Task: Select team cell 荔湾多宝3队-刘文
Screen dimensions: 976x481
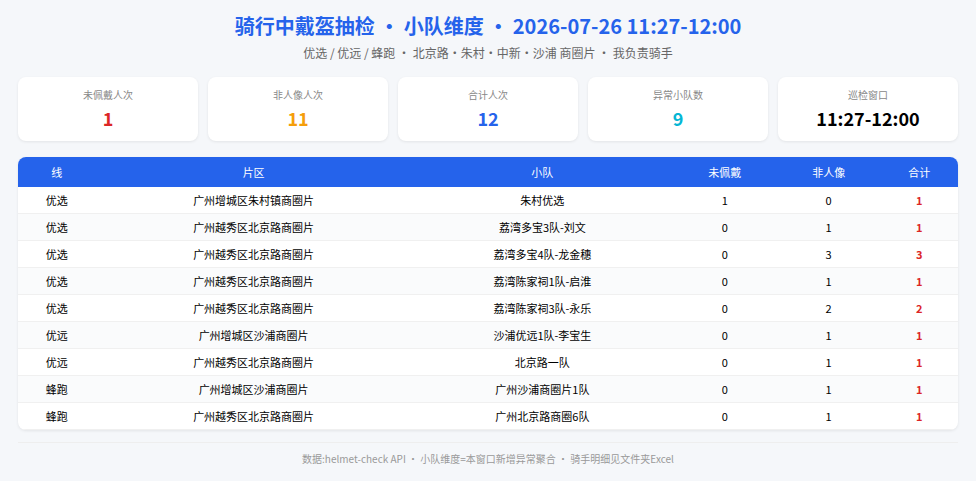Action: (x=542, y=228)
